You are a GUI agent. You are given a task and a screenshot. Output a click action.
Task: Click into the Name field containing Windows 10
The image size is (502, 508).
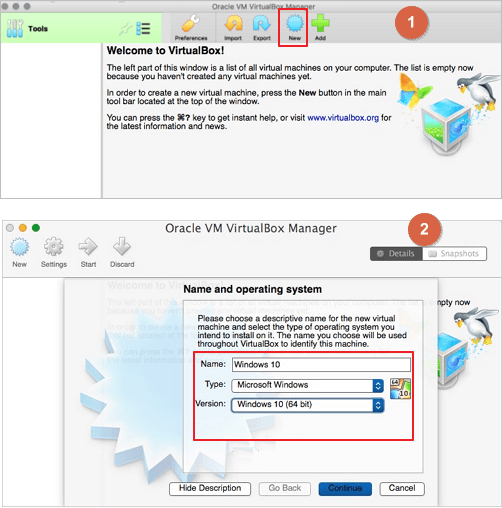tap(321, 364)
